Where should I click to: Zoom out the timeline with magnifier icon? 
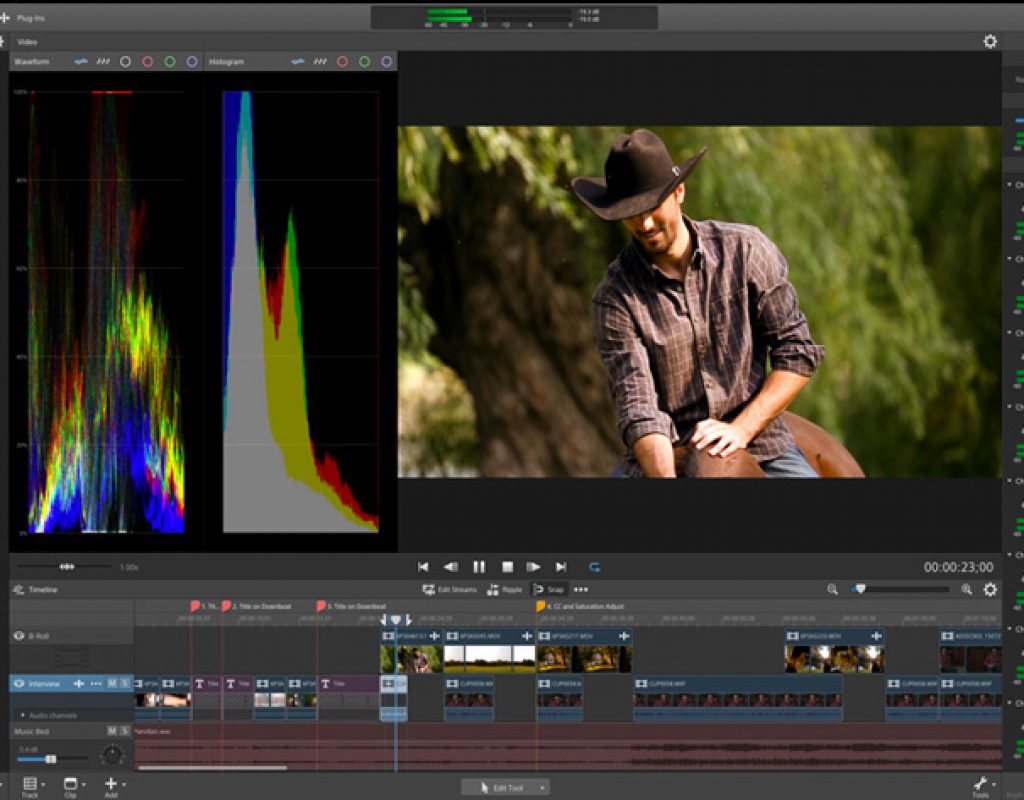click(833, 590)
